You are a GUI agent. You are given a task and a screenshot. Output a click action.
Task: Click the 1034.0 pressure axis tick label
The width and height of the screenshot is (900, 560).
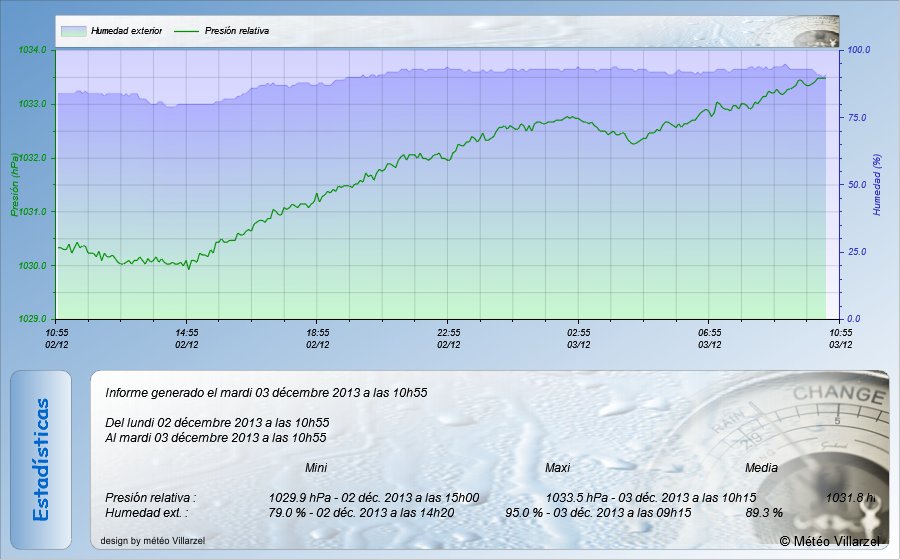[33, 50]
